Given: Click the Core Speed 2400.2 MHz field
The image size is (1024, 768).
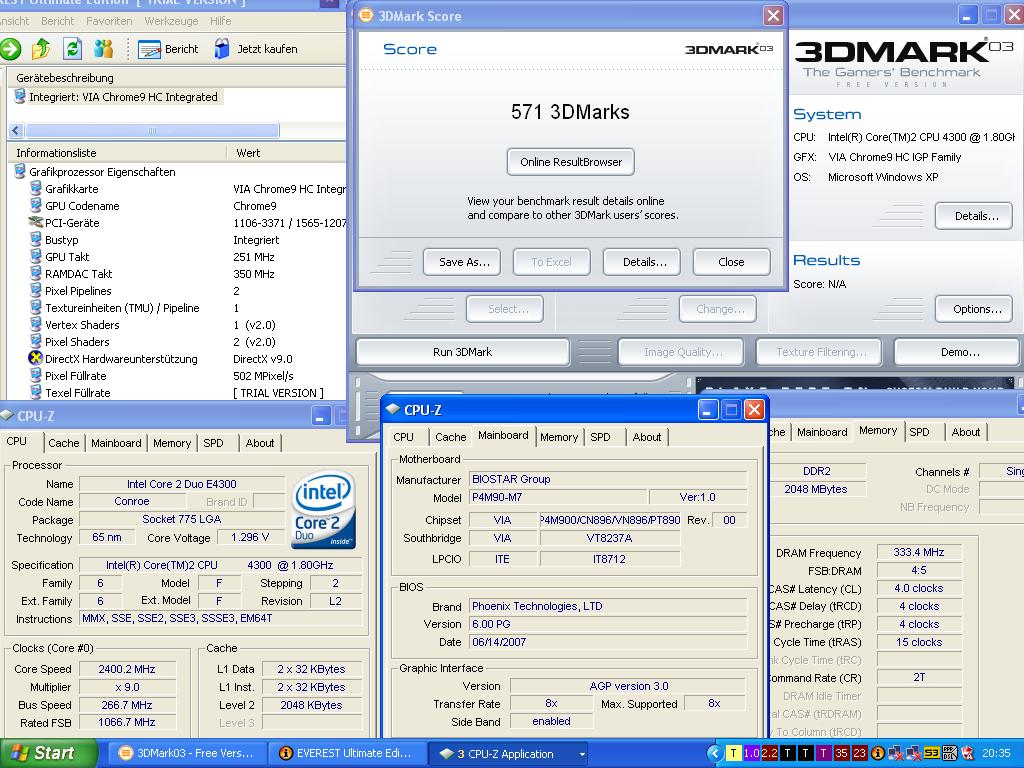Looking at the screenshot, I should 127,669.
